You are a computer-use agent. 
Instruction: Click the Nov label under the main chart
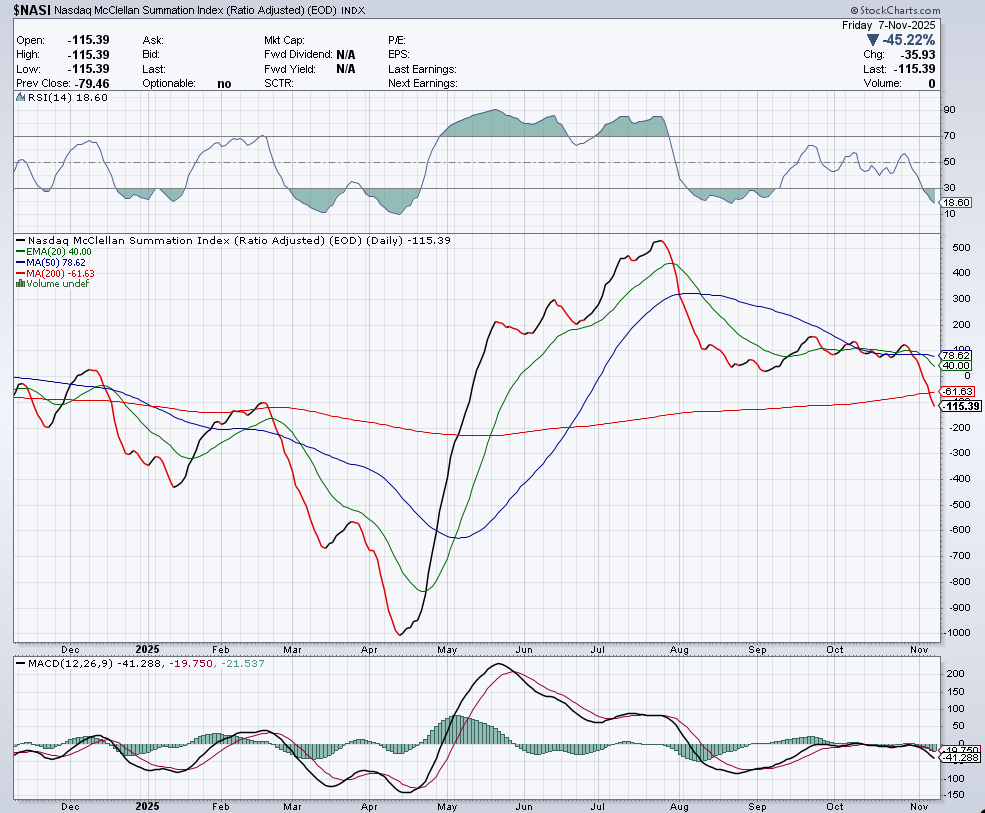point(919,650)
